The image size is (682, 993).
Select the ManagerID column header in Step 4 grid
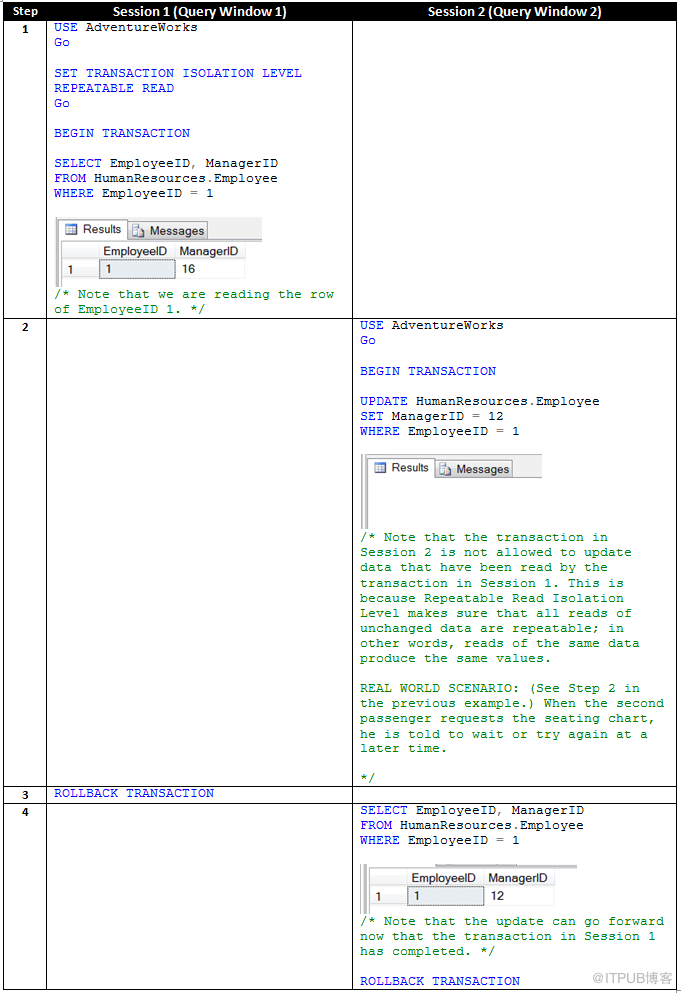(518, 878)
